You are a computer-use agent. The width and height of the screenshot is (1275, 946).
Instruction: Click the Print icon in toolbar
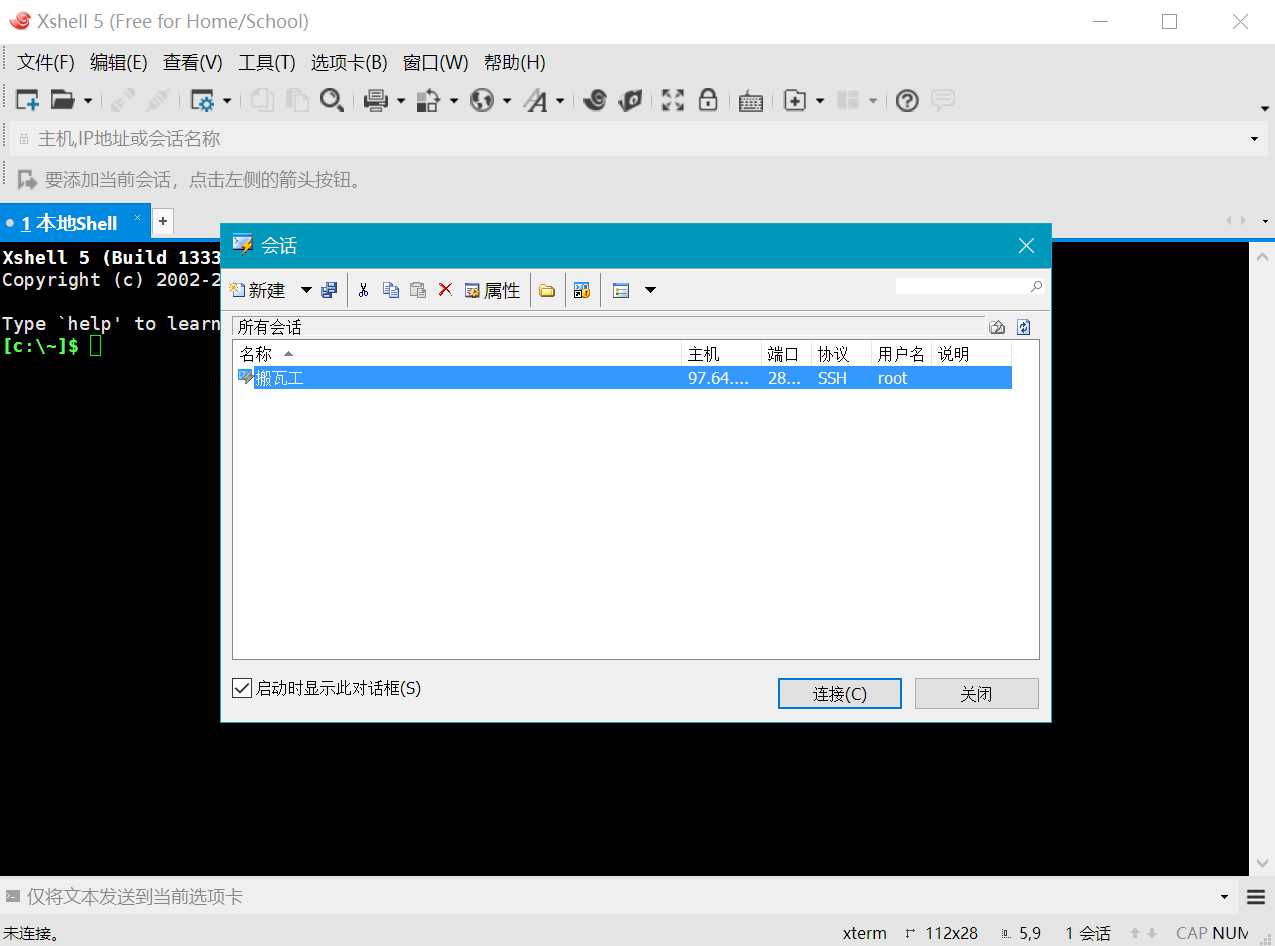click(376, 100)
